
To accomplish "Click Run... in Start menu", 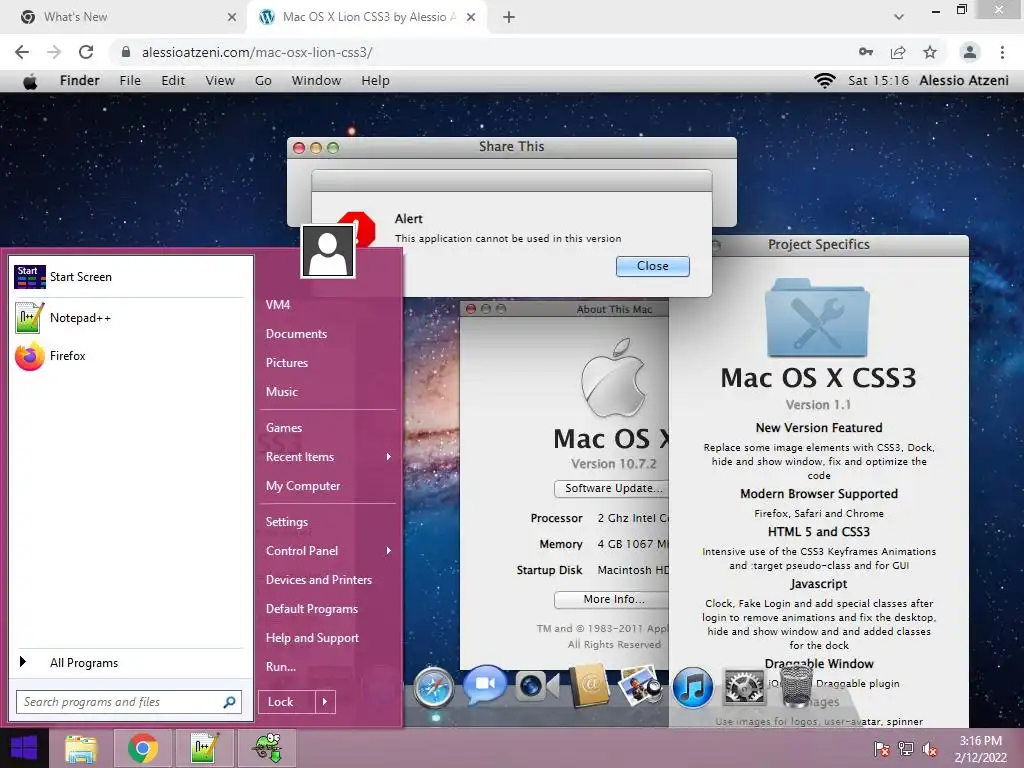I will click(x=281, y=667).
